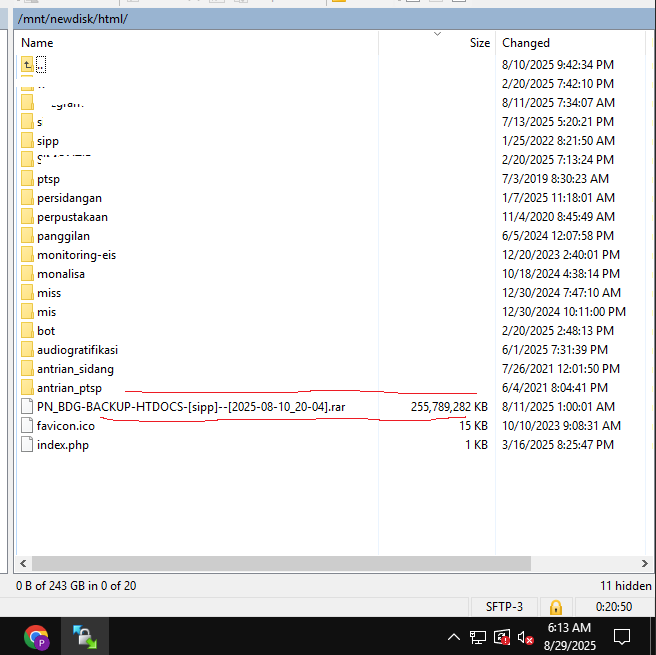Image resolution: width=656 pixels, height=655 pixels.
Task: Click the perpustakaan folder icon
Action: tap(27, 217)
